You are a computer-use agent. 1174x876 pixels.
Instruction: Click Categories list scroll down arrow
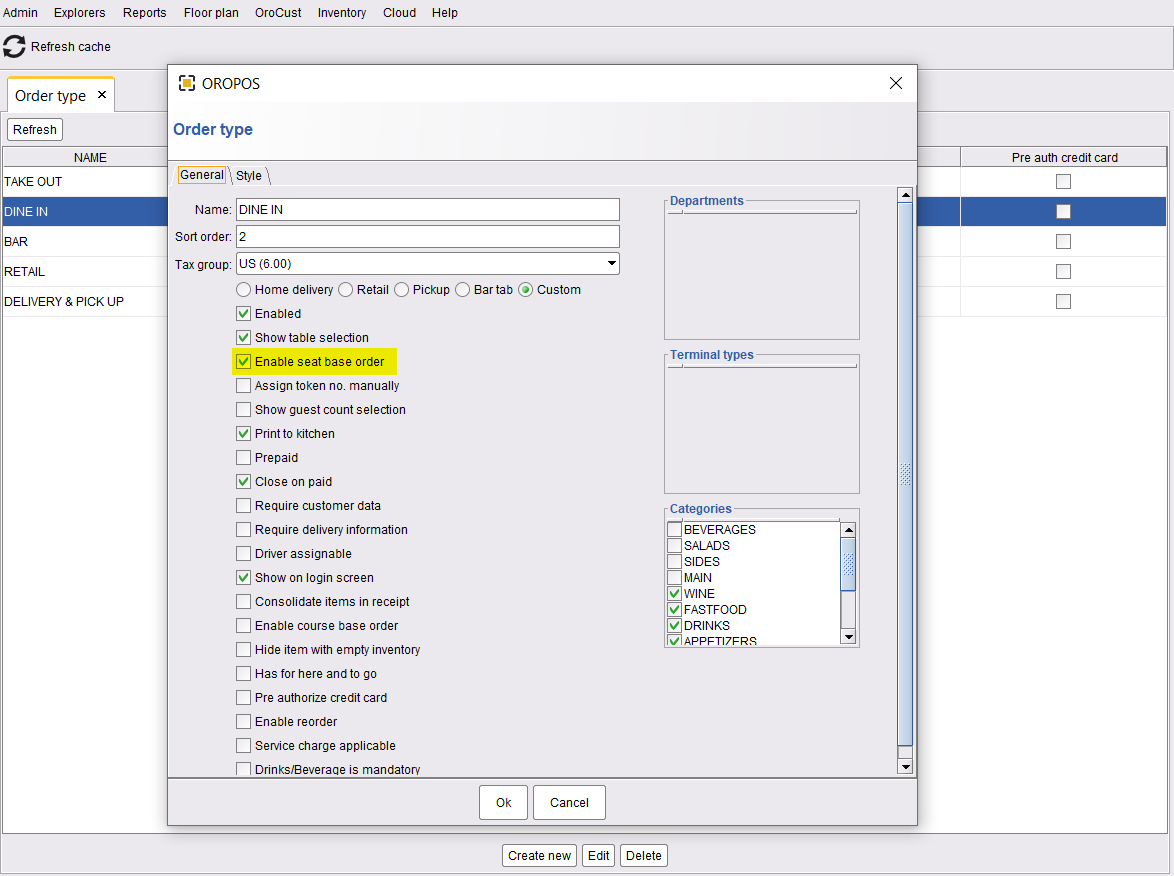tap(848, 637)
